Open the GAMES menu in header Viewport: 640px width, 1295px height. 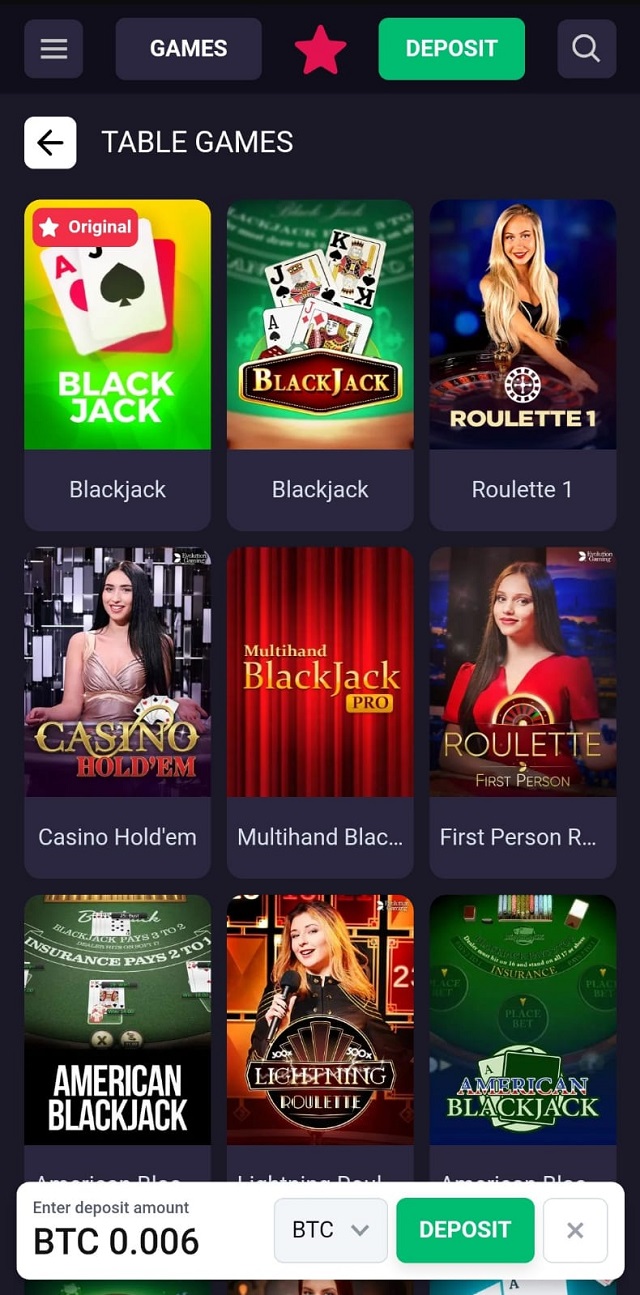coord(188,49)
